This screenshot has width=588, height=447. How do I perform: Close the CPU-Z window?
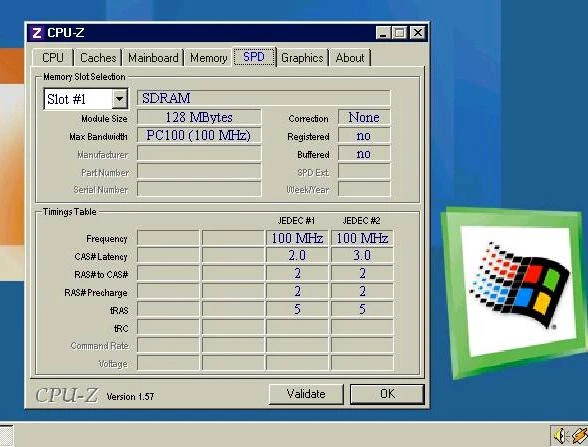coord(417,33)
